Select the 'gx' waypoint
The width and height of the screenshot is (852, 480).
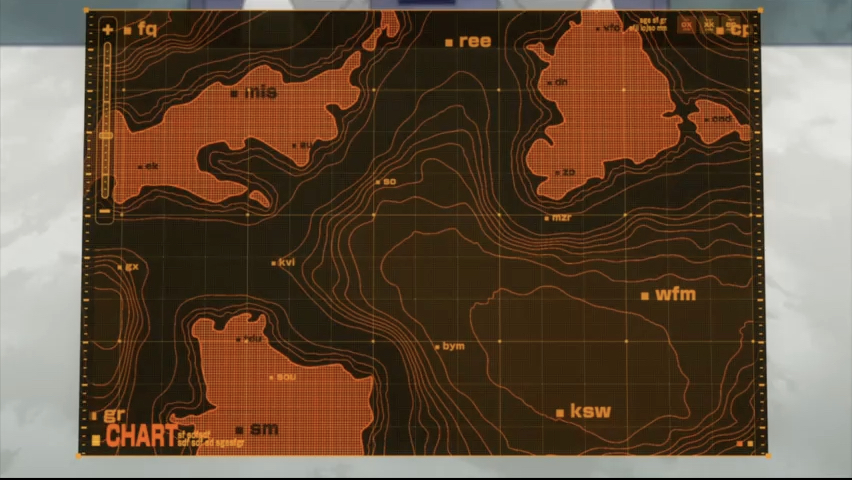point(129,267)
